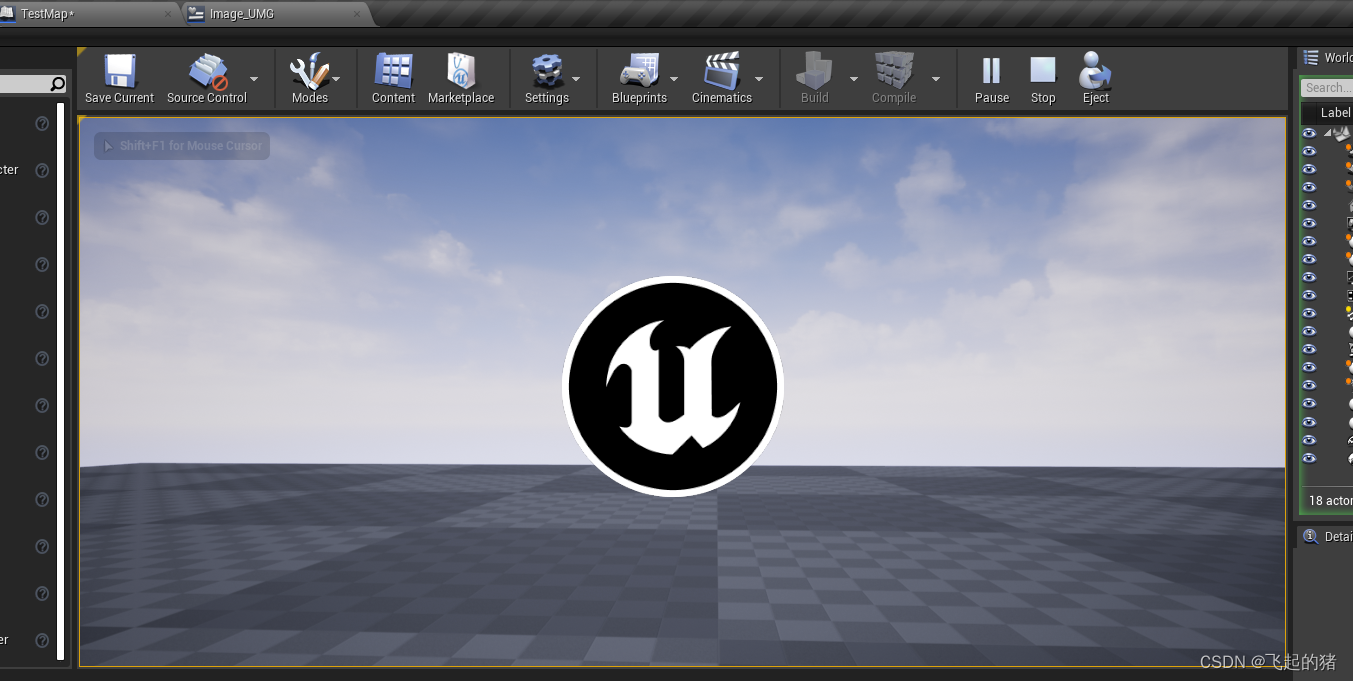Open the Content browser icon
1353x681 pixels.
pos(393,71)
